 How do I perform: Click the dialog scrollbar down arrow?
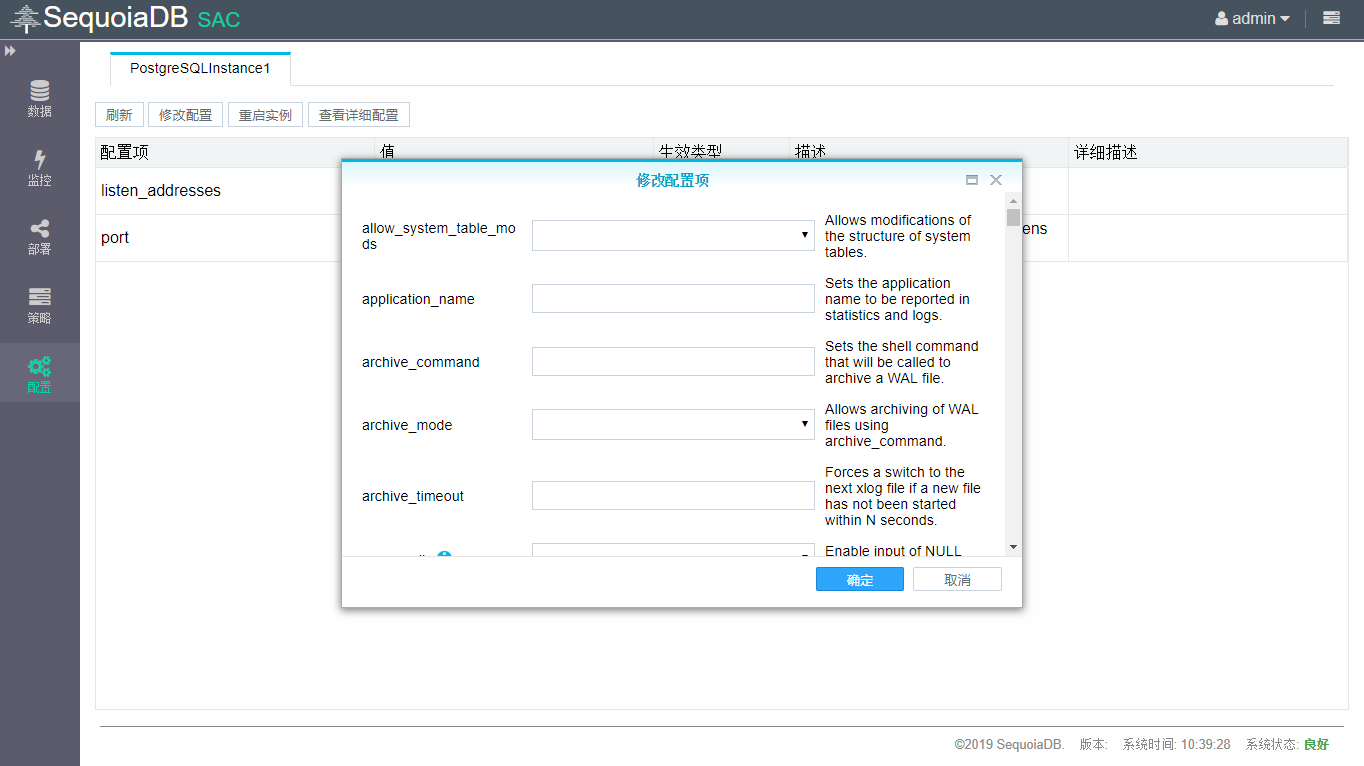1013,547
